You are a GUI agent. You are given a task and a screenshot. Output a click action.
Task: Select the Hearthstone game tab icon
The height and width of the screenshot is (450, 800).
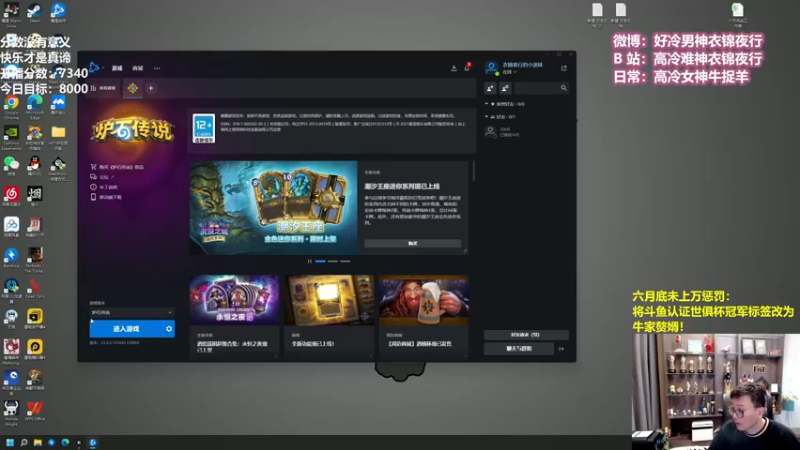[133, 88]
